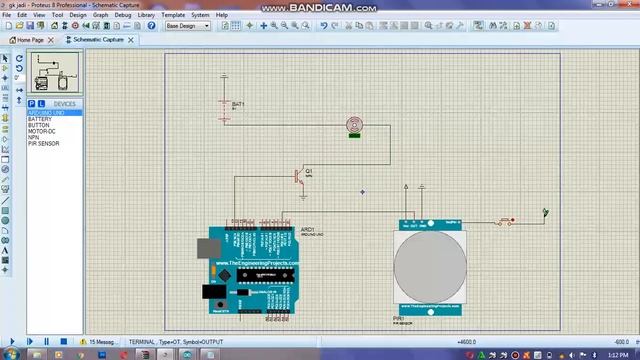Screen dimensions: 640x360
Task: Switch to the Home Page tab
Action: (27, 40)
